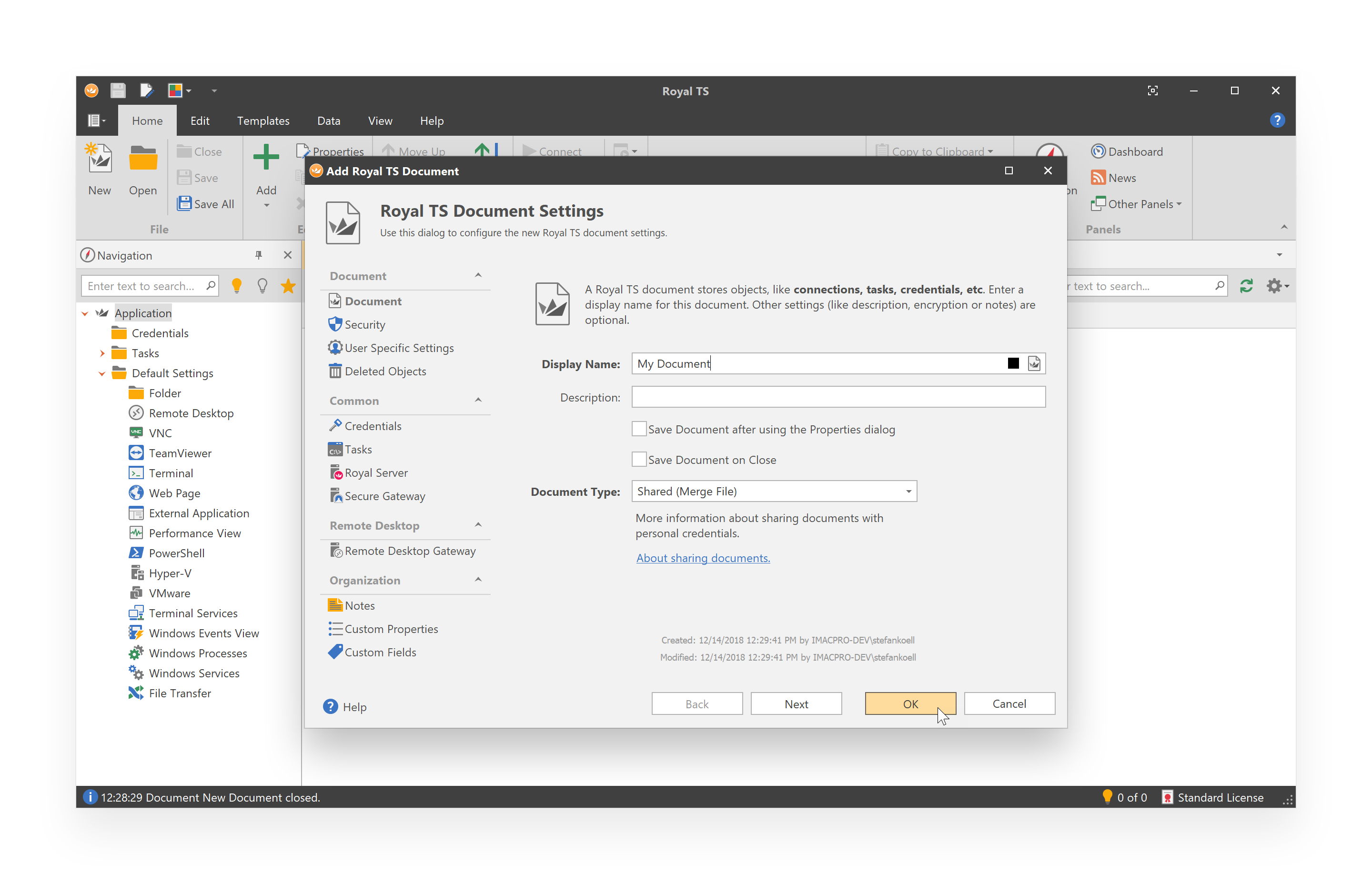The image size is (1372, 884).
Task: Close the Navigation panel
Action: tap(288, 255)
